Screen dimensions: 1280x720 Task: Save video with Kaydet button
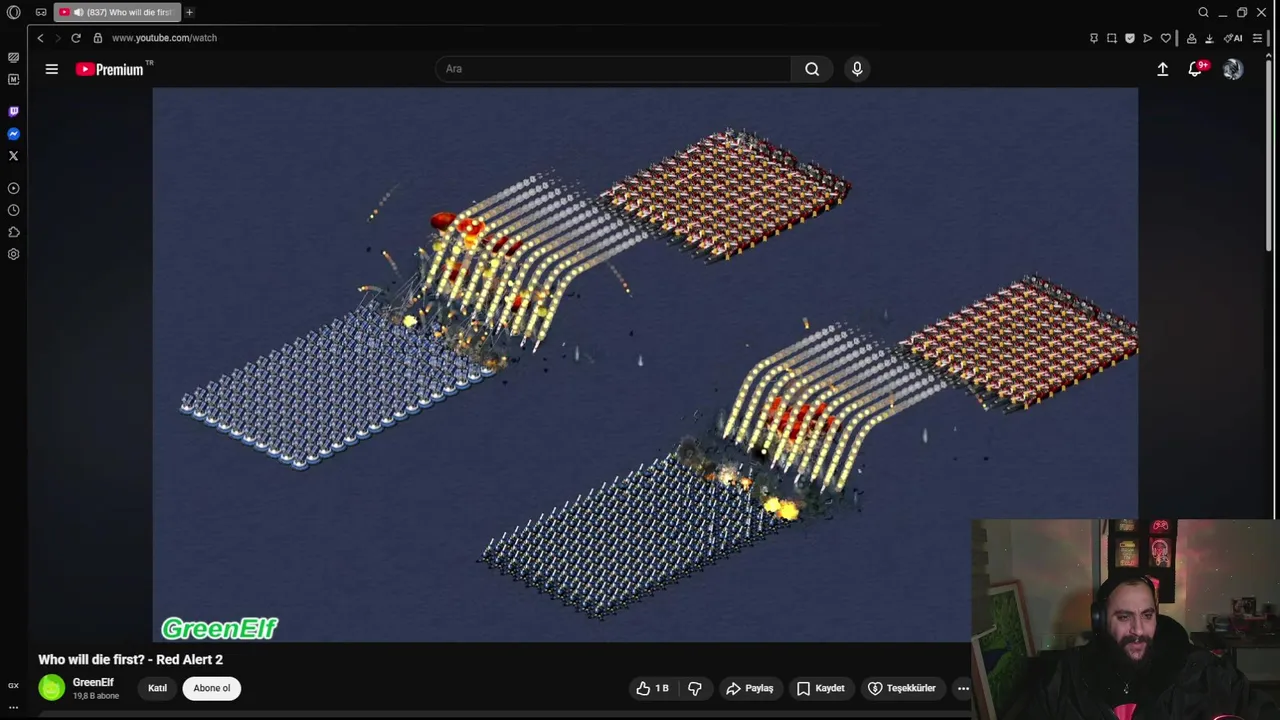point(821,688)
